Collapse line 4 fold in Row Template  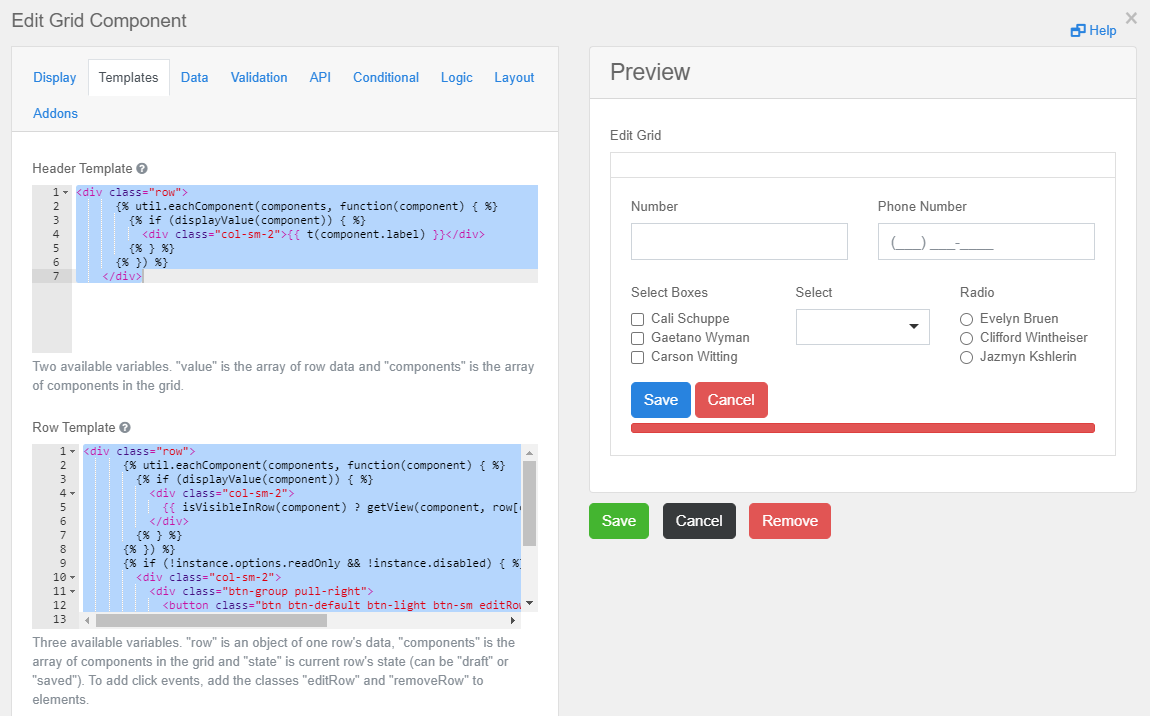73,493
